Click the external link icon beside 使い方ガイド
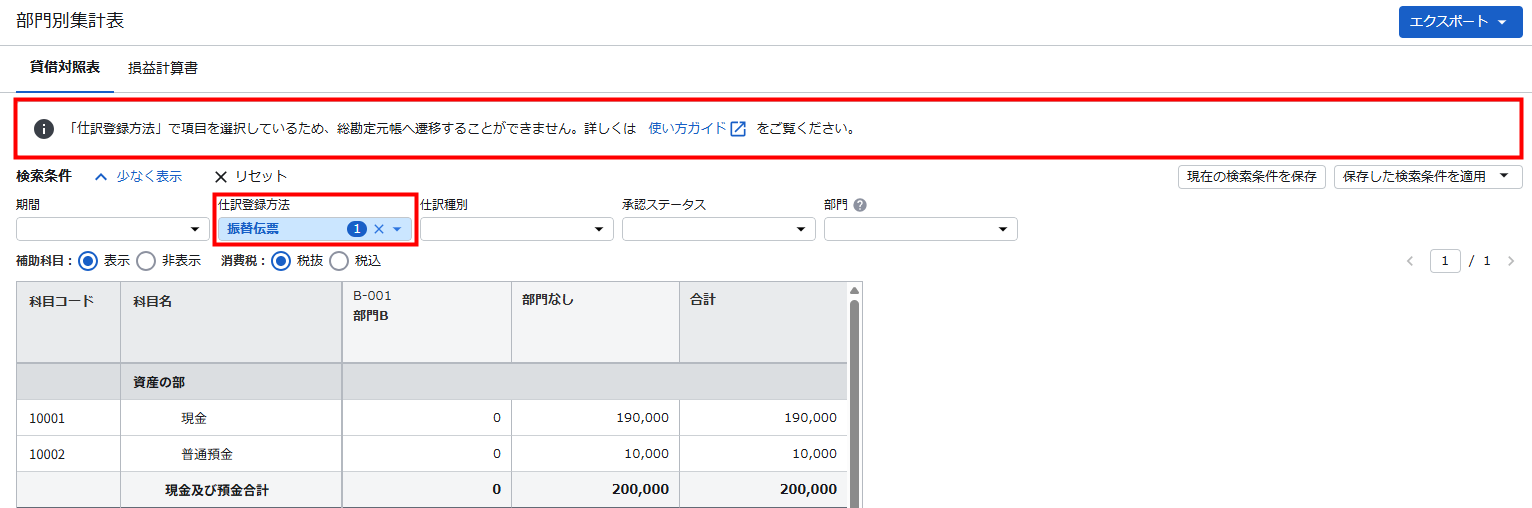The height and width of the screenshot is (508, 1532). pyautogui.click(x=738, y=129)
